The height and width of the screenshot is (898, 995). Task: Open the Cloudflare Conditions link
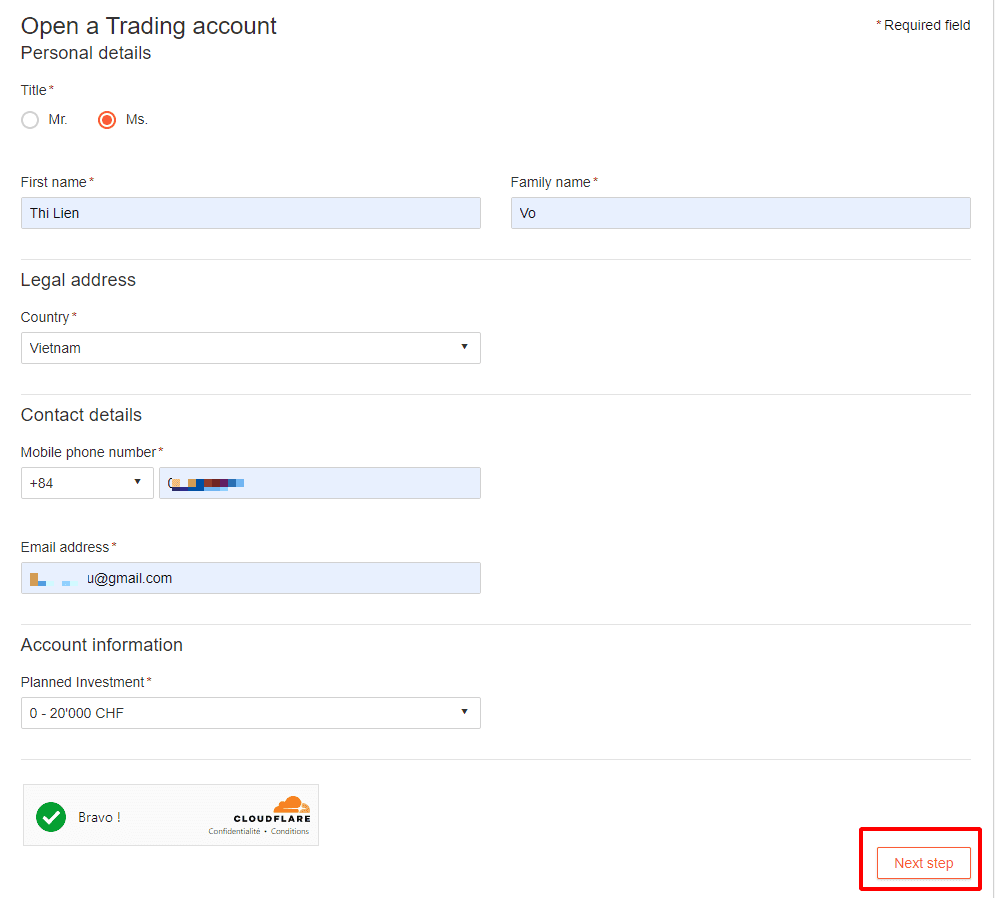pos(290,831)
